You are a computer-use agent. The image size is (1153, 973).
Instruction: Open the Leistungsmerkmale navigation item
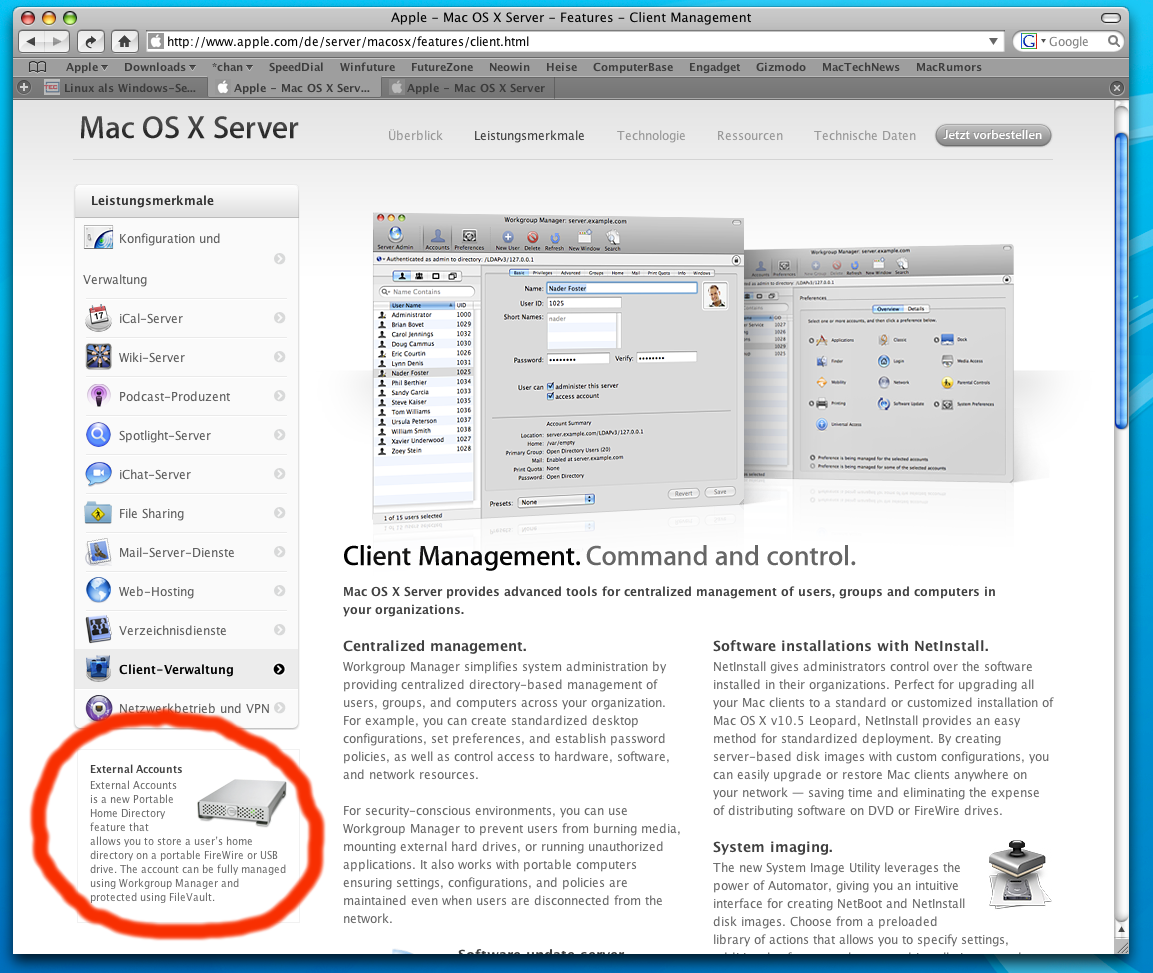[529, 135]
